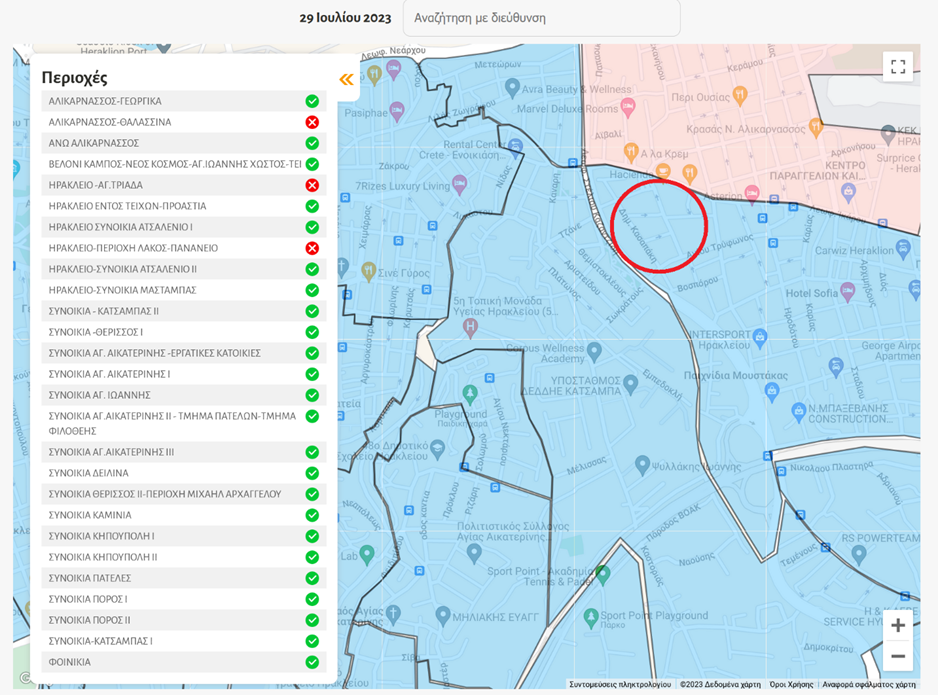Click the Αναφορά σφάλματος χάρτη link

point(868,685)
